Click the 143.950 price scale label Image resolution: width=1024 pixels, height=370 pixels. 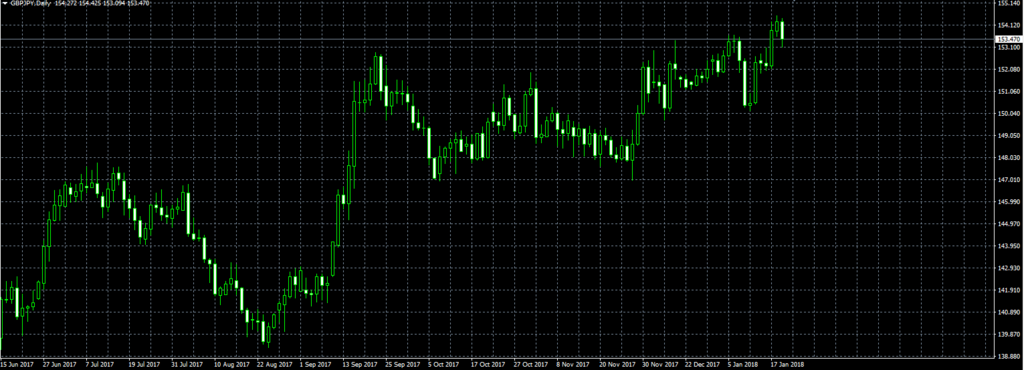[1009, 245]
